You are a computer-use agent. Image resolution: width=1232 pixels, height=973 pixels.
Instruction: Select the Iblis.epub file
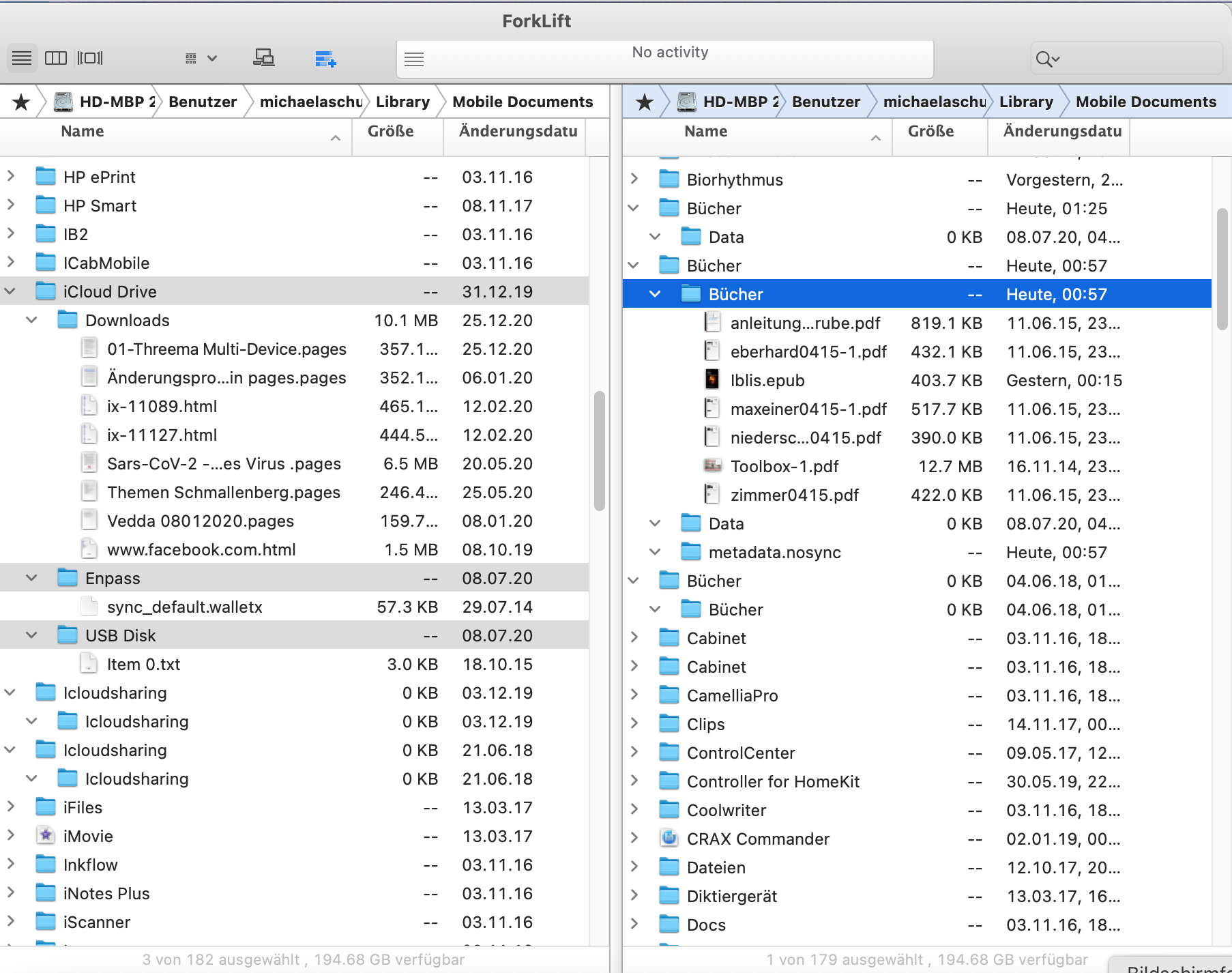click(767, 381)
